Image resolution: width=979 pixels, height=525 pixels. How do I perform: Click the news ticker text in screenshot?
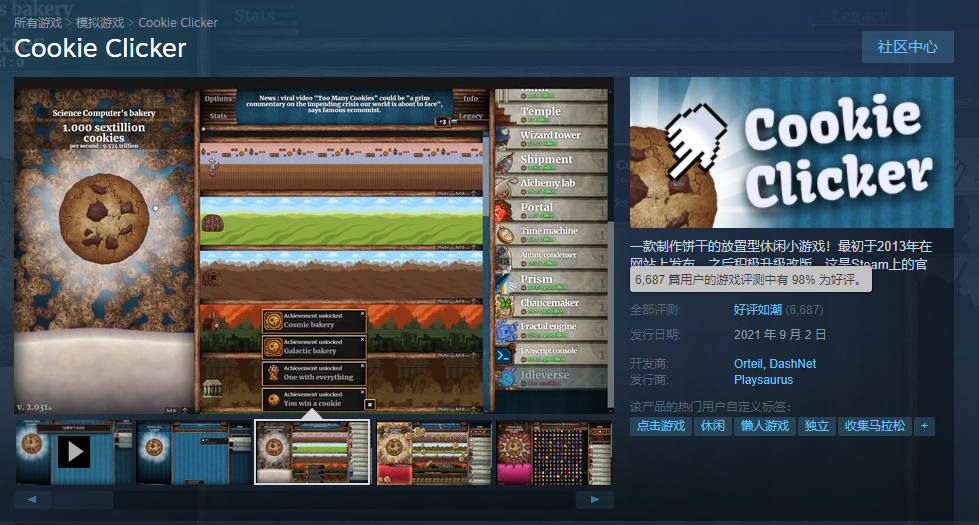(x=345, y=104)
